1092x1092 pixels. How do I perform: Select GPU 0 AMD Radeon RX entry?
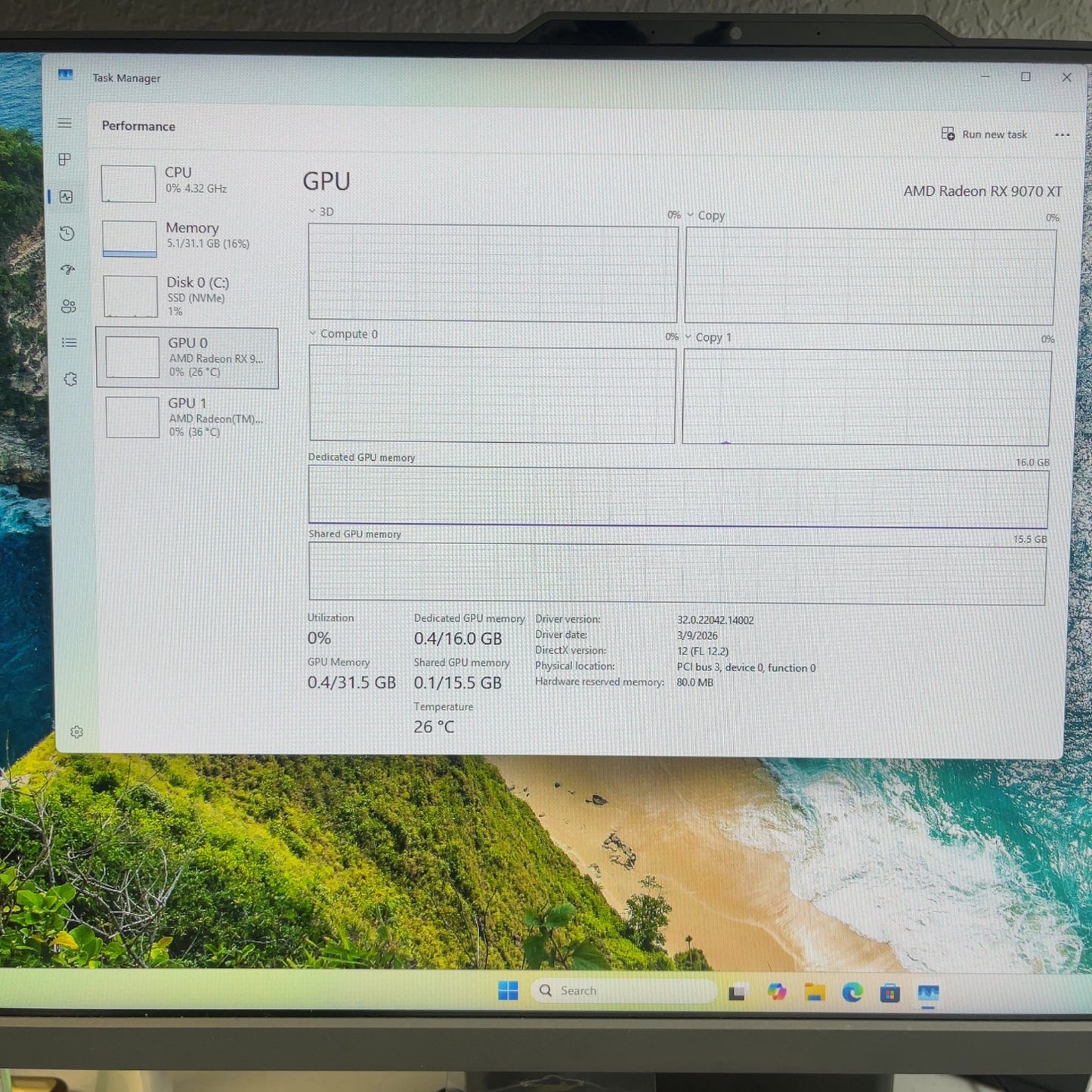point(187,357)
